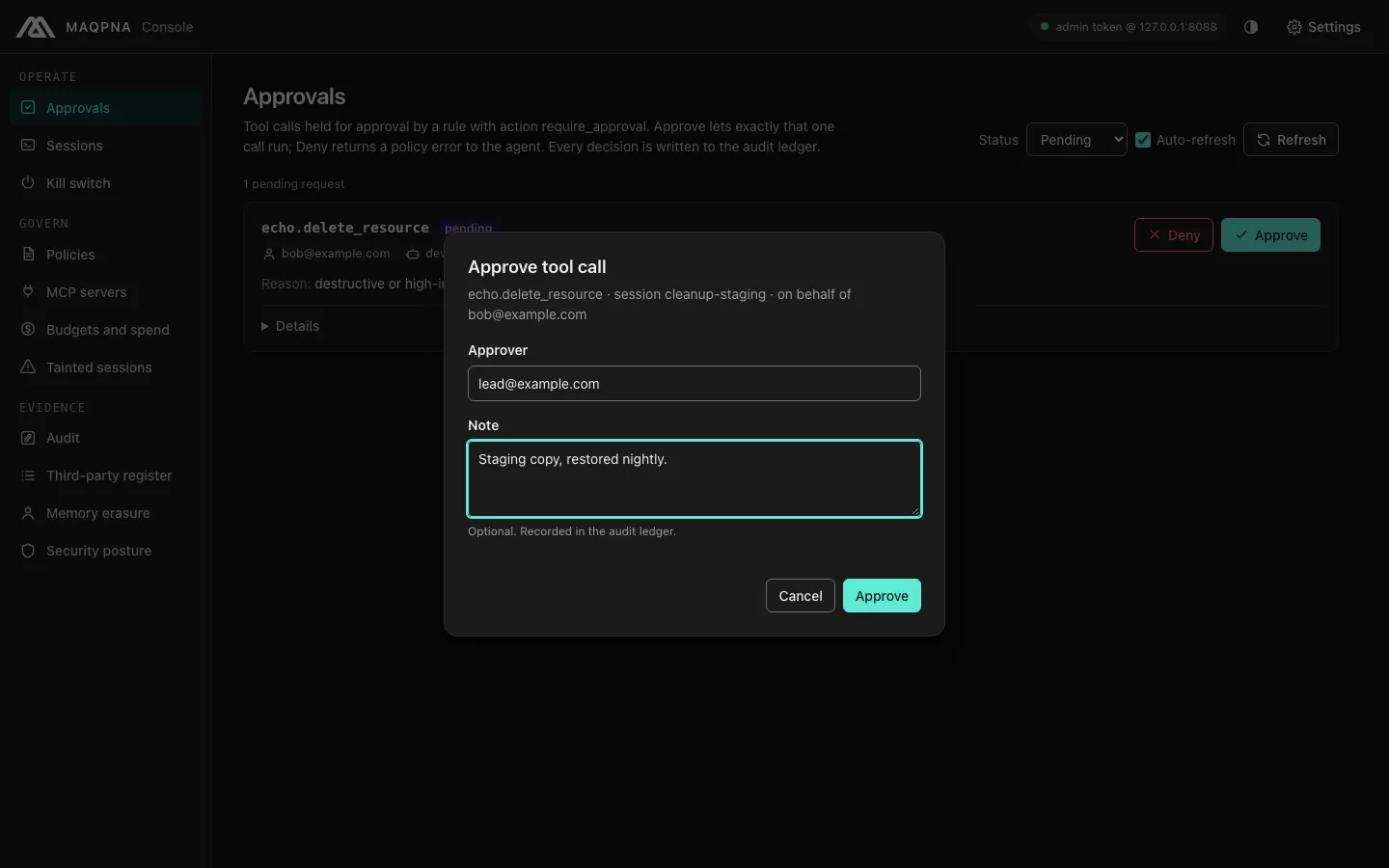Click the Policies document icon
1389x868 pixels.
[28, 255]
